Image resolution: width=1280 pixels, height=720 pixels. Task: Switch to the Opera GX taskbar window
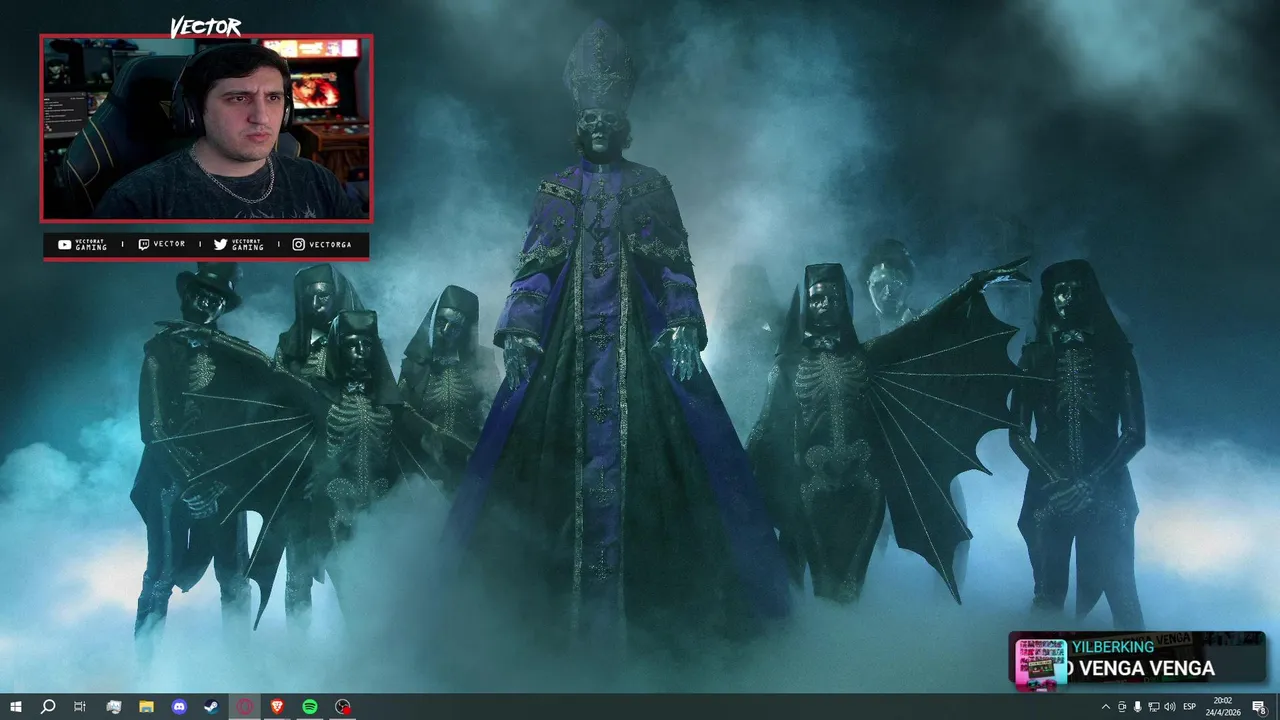[x=244, y=707]
